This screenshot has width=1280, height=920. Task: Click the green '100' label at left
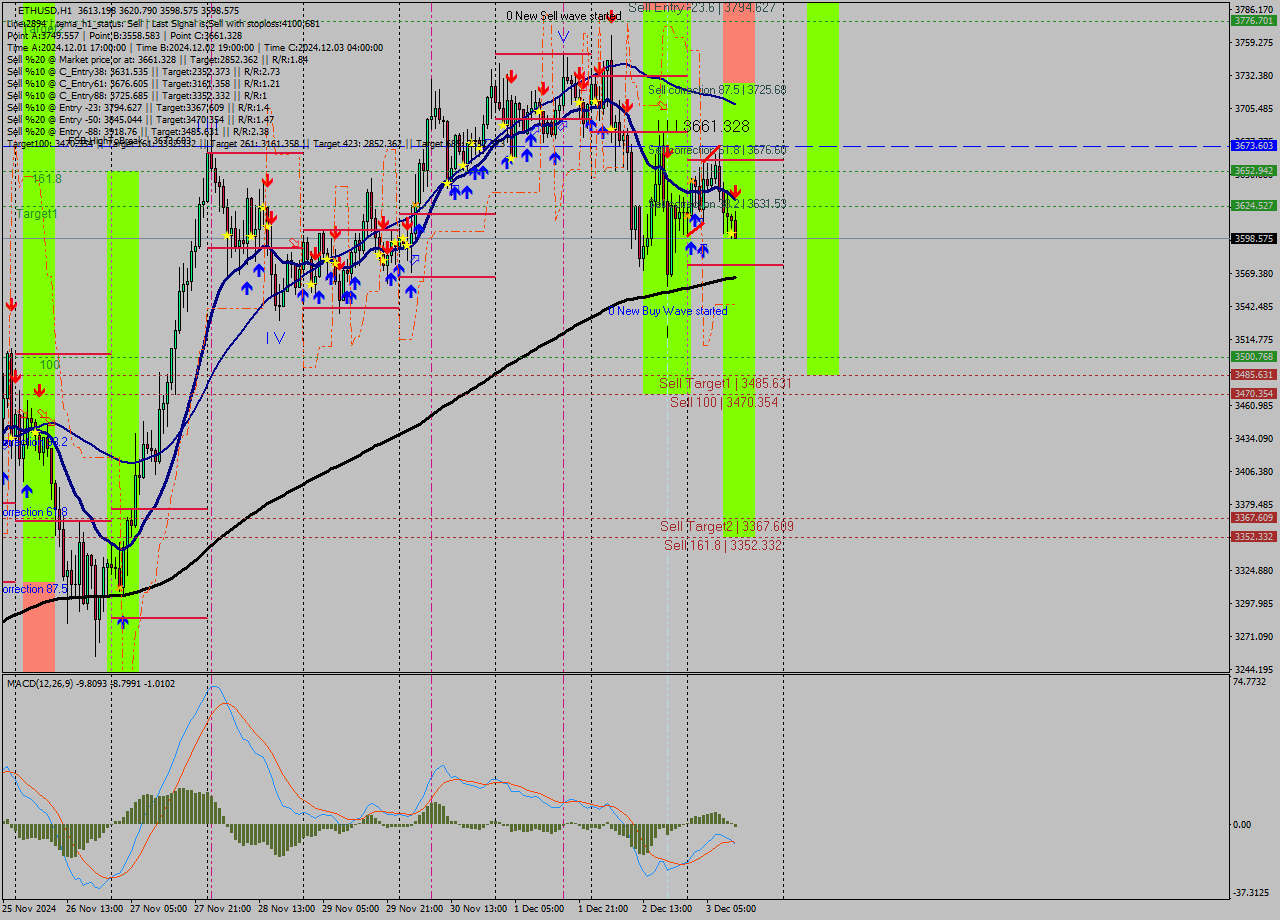50,365
